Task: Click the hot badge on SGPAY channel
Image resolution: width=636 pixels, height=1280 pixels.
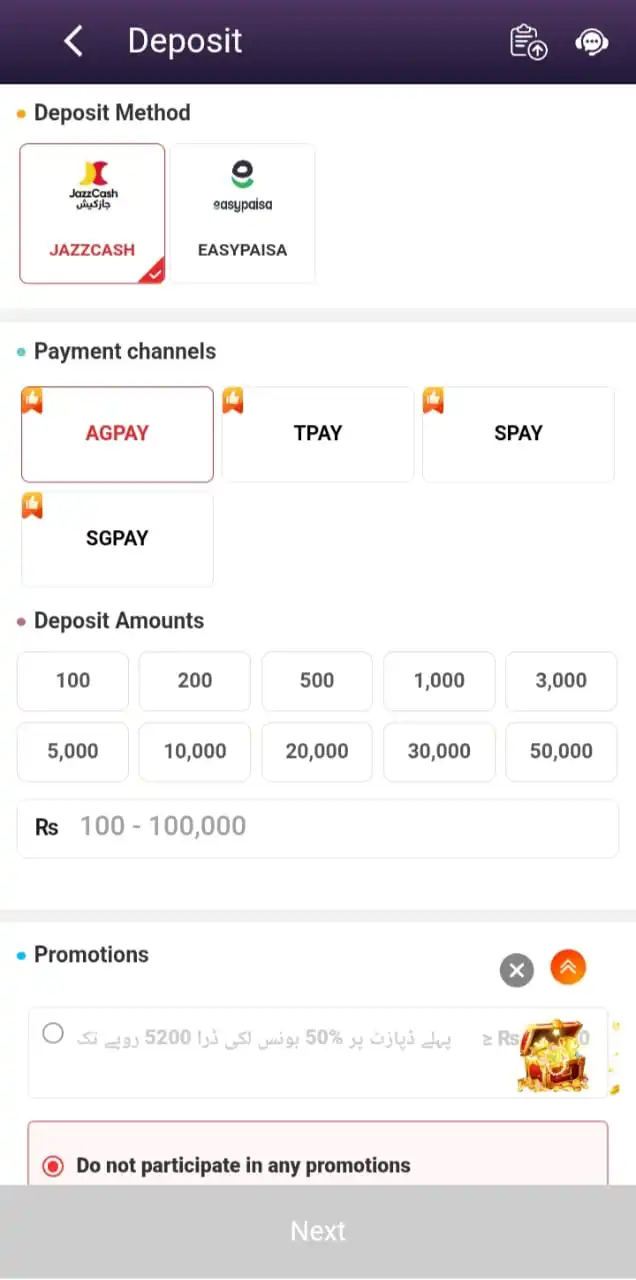Action: (31, 504)
